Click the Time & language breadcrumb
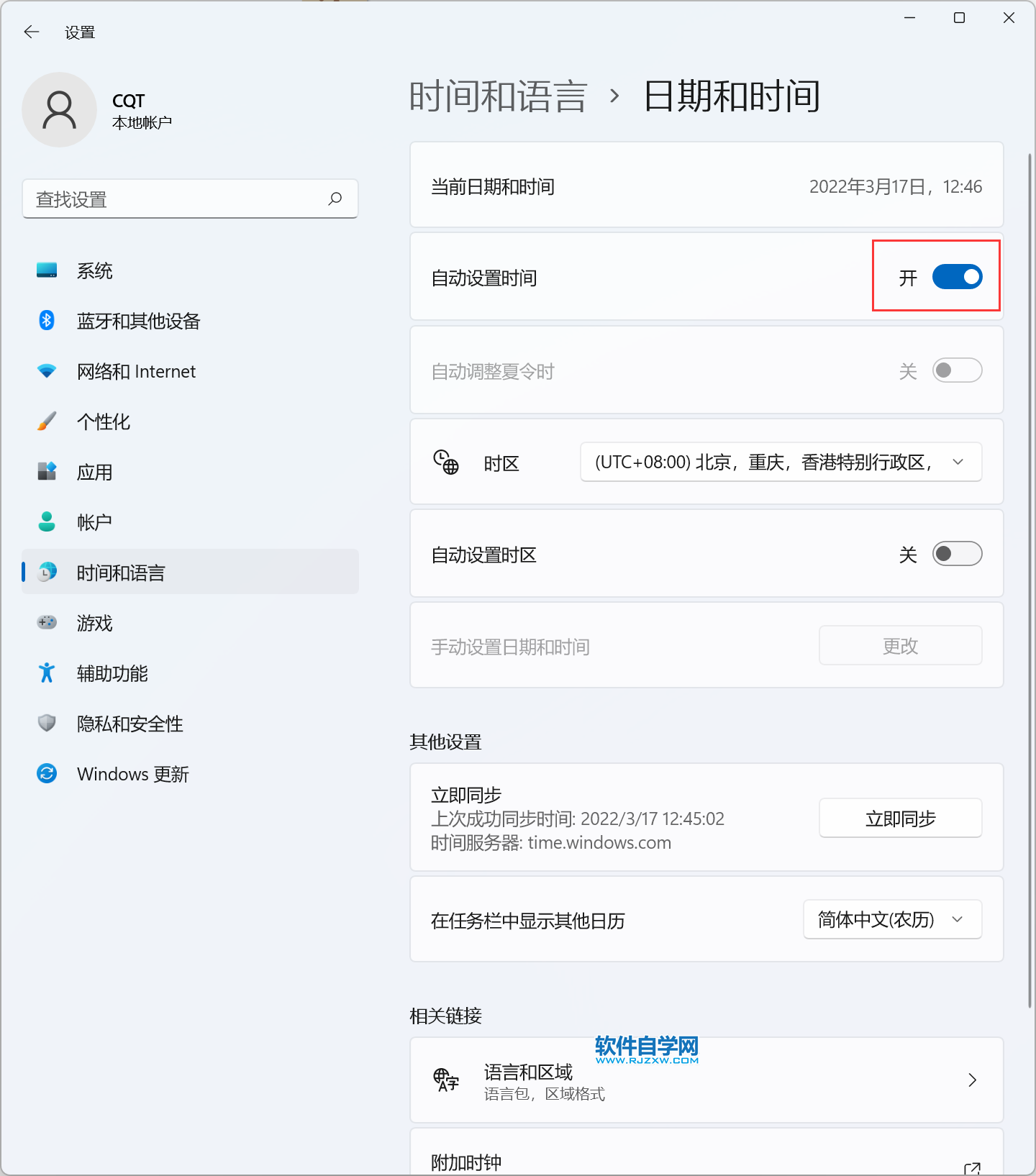Screen dimensions: 1036x1176 [x=499, y=96]
